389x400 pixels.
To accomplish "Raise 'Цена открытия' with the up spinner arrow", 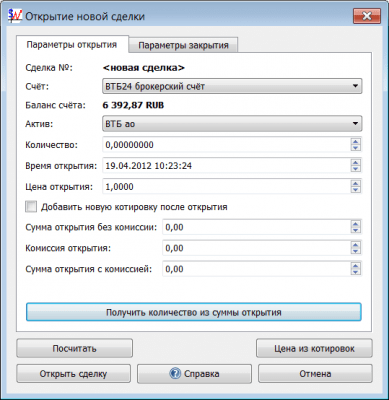I will pyautogui.click(x=356, y=184).
